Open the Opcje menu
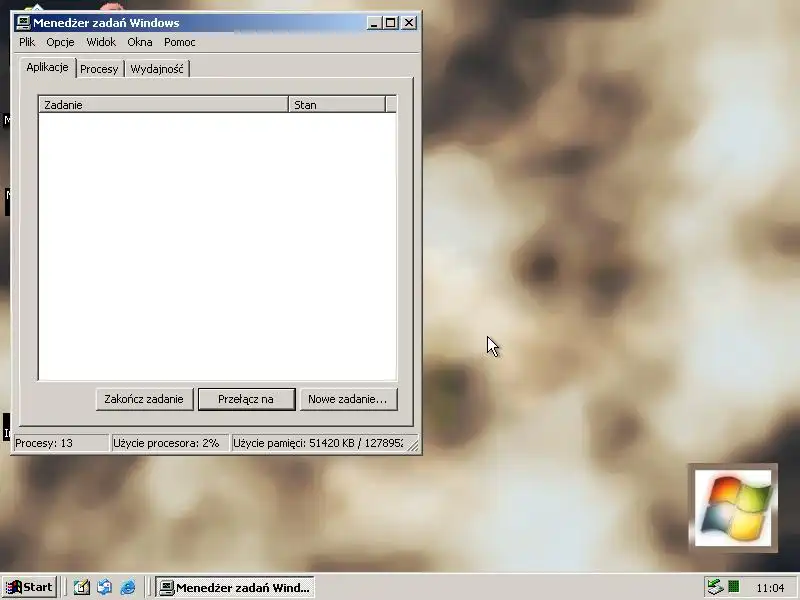 60,42
